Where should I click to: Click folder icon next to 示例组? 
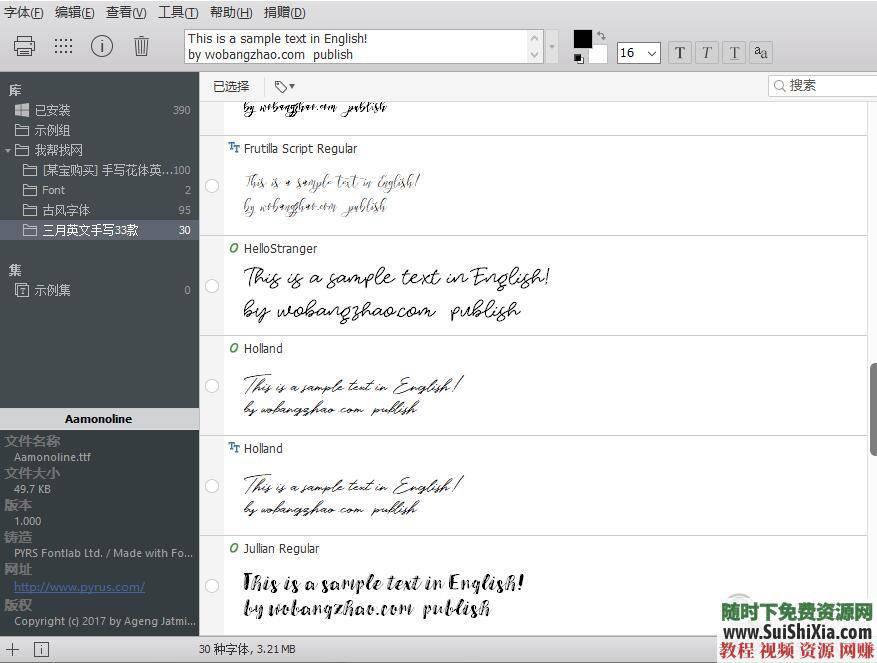point(22,130)
